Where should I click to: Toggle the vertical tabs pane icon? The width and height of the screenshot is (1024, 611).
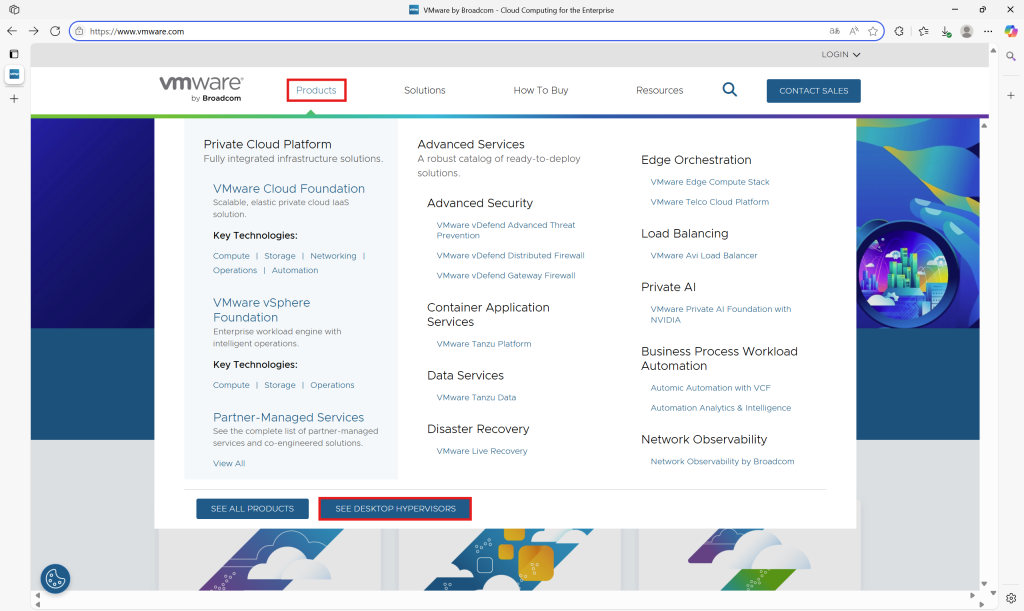pyautogui.click(x=14, y=54)
